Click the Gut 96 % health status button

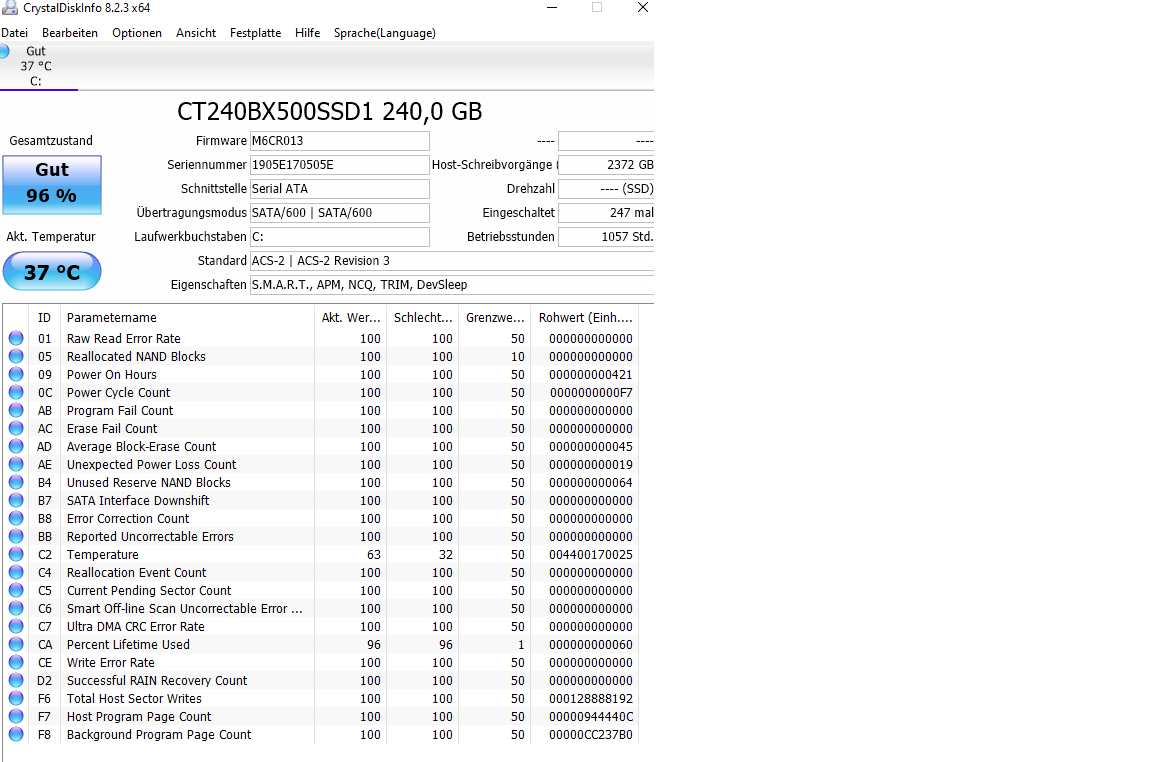coord(52,184)
